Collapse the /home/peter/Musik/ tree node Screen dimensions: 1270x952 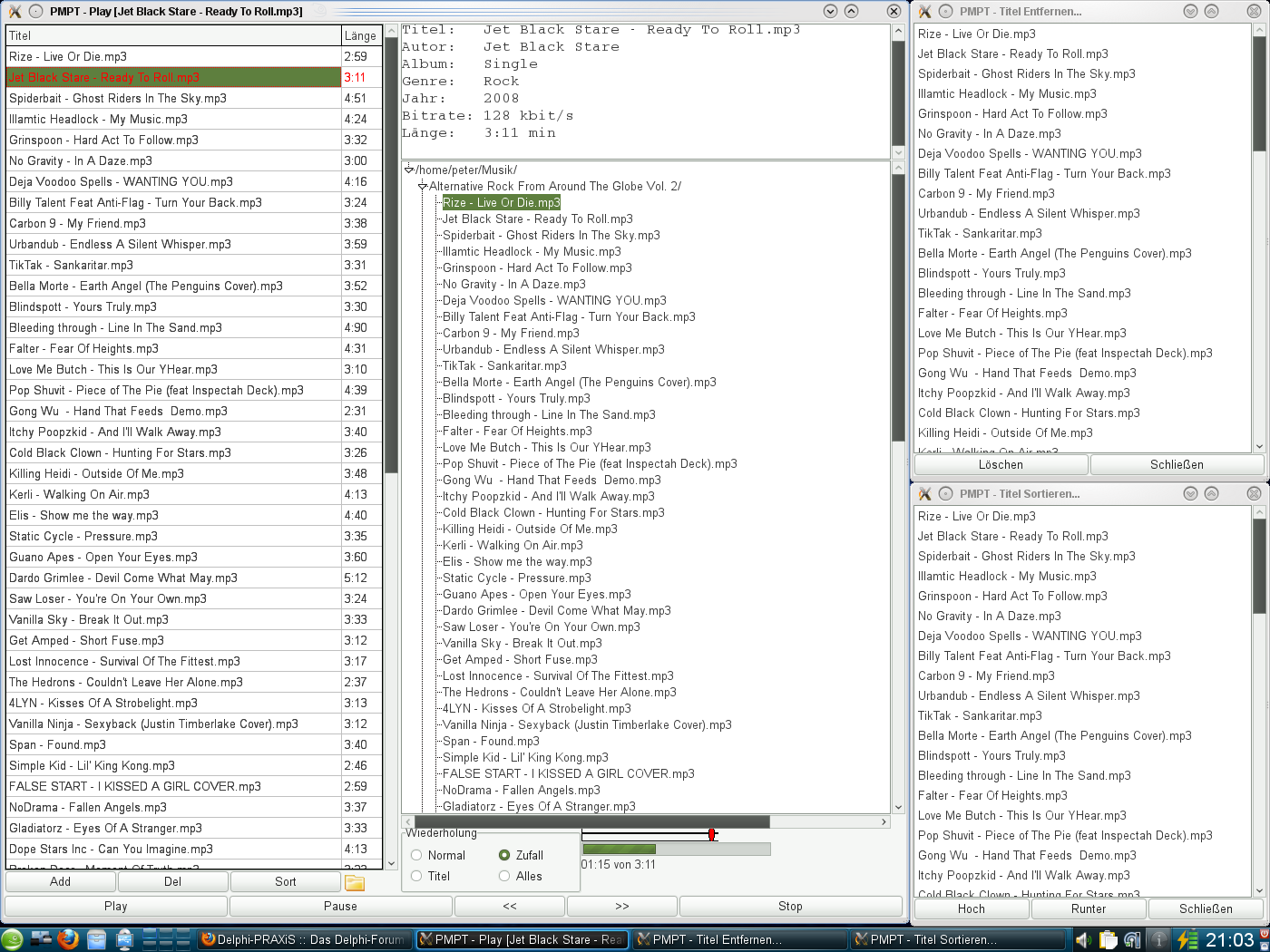[409, 170]
